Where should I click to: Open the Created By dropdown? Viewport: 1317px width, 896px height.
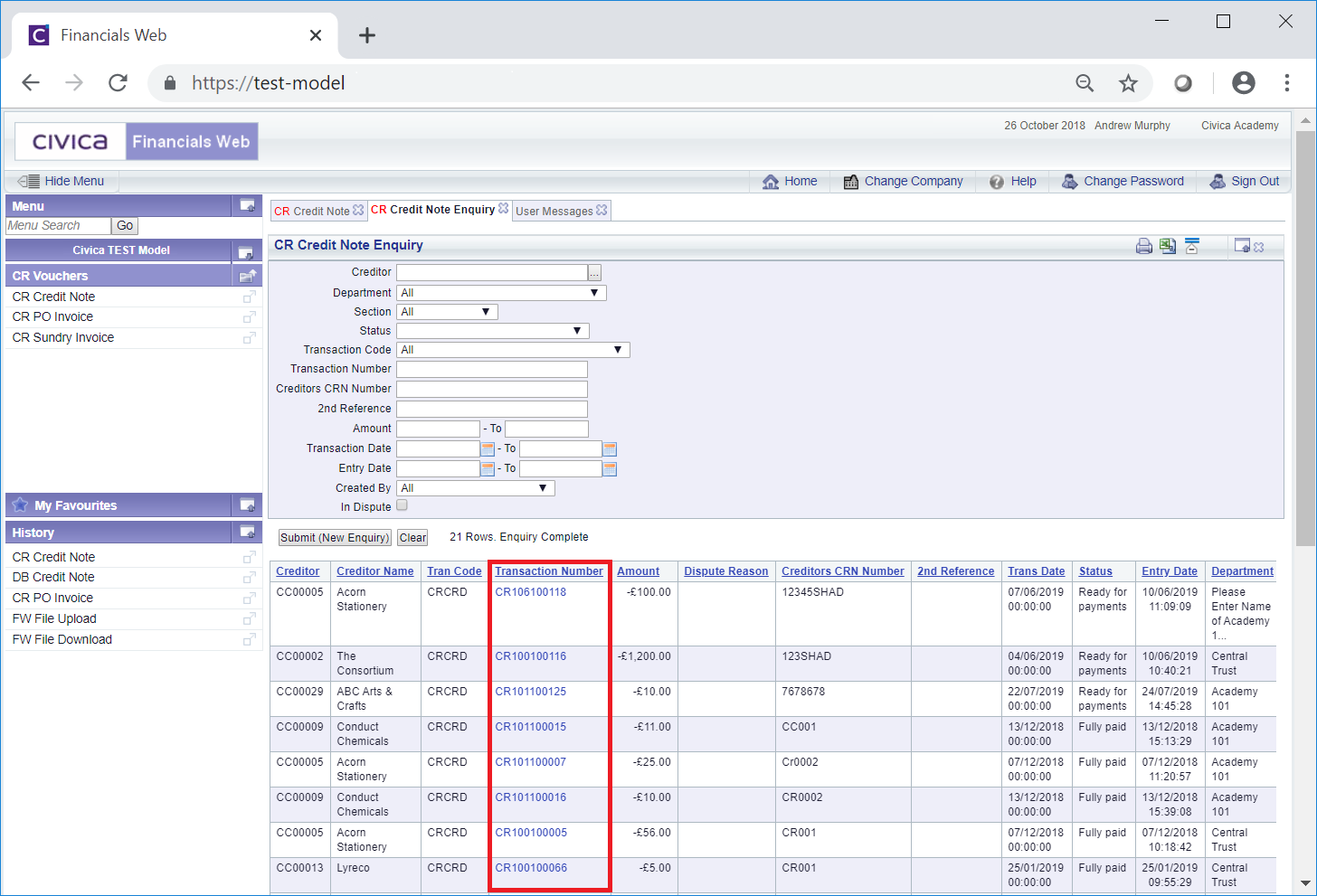[476, 488]
